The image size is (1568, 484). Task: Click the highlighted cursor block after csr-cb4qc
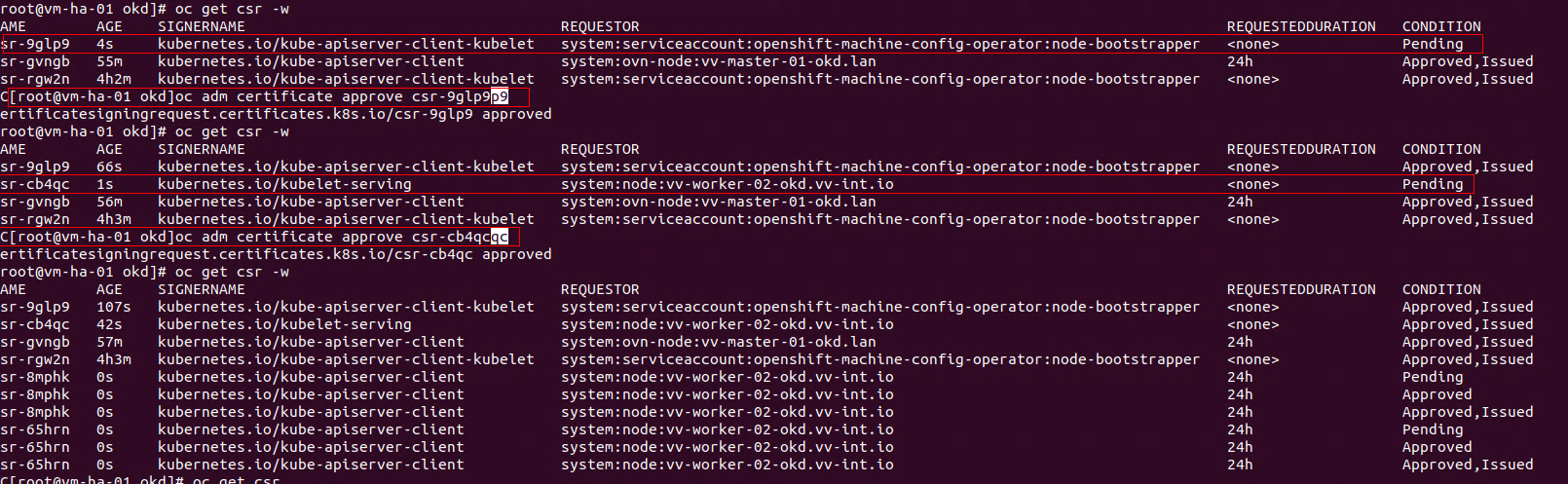(x=500, y=237)
